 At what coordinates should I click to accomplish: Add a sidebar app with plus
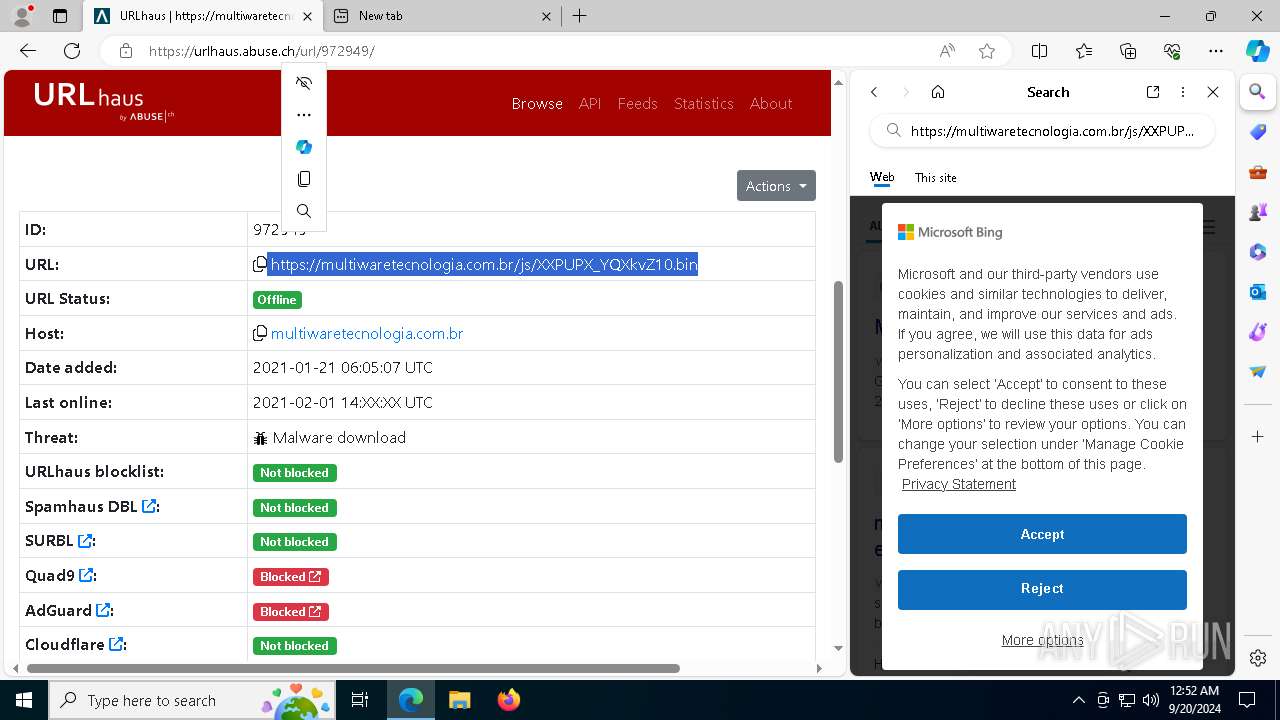point(1258,437)
